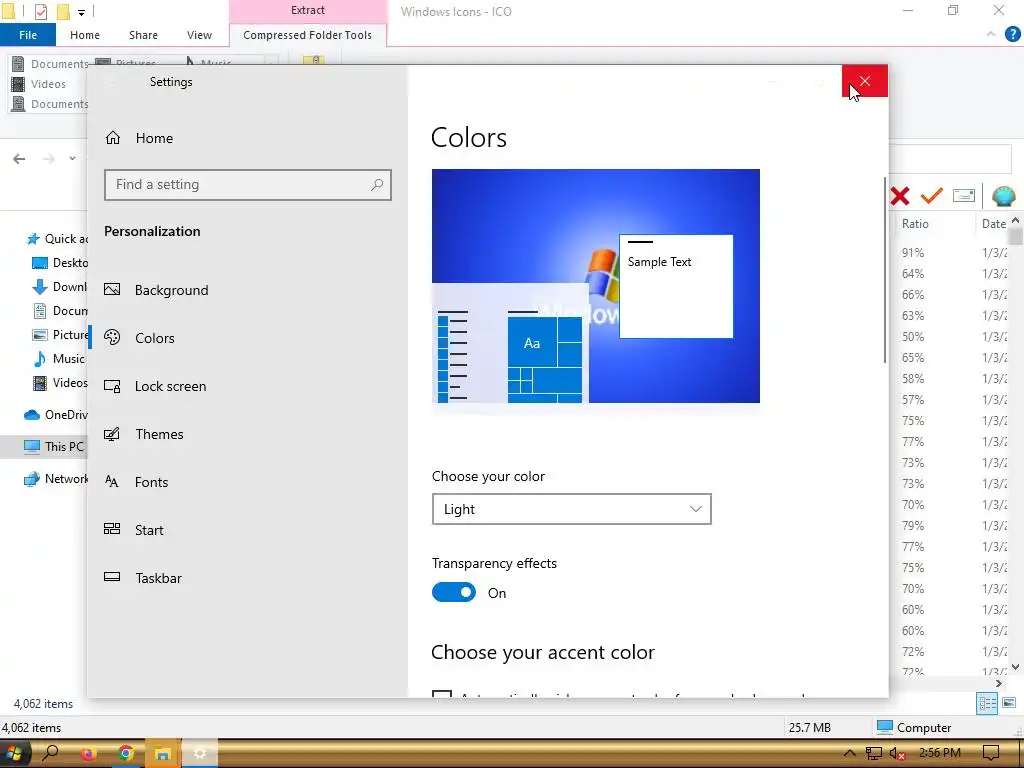This screenshot has height=768, width=1024.
Task: Select Quick access in Explorer navigation pane
Action: [x=57, y=238]
